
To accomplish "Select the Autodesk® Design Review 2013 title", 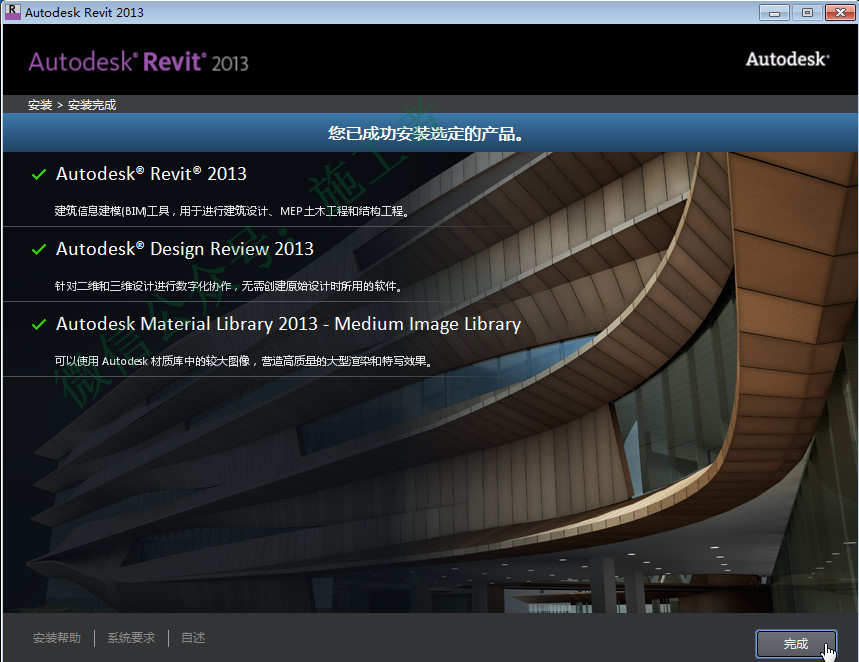I will (x=185, y=249).
